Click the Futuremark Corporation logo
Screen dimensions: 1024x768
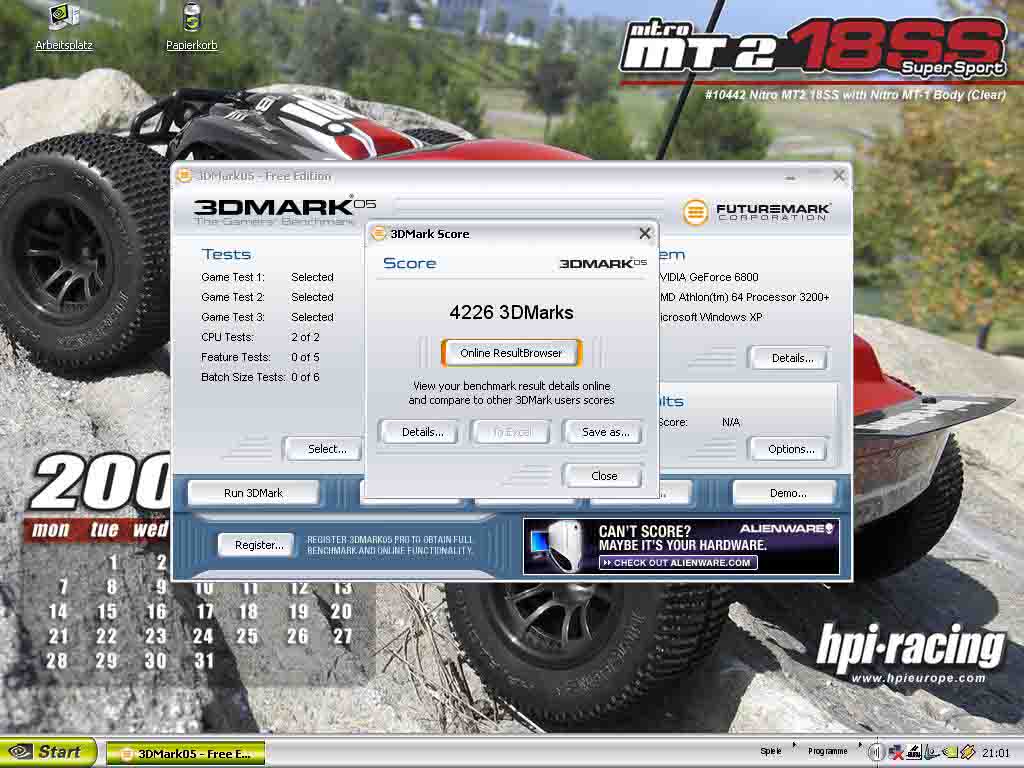(756, 212)
